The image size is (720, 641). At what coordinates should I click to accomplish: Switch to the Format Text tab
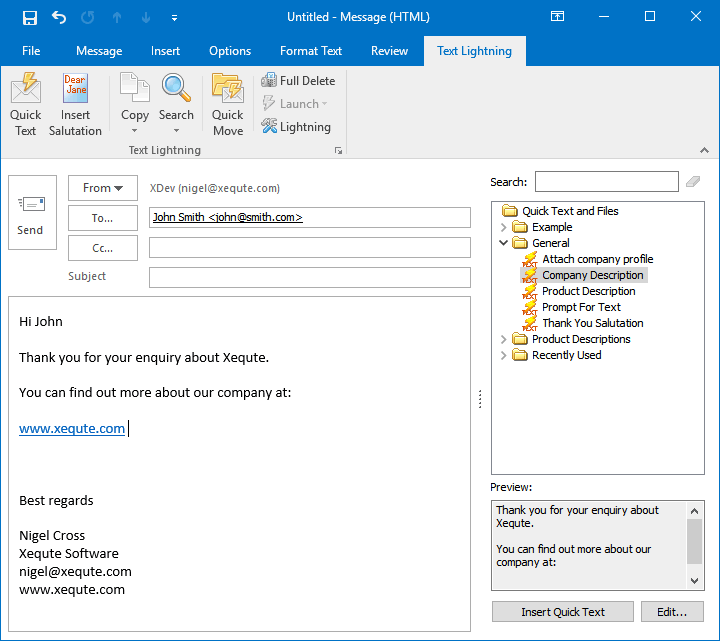[x=310, y=51]
